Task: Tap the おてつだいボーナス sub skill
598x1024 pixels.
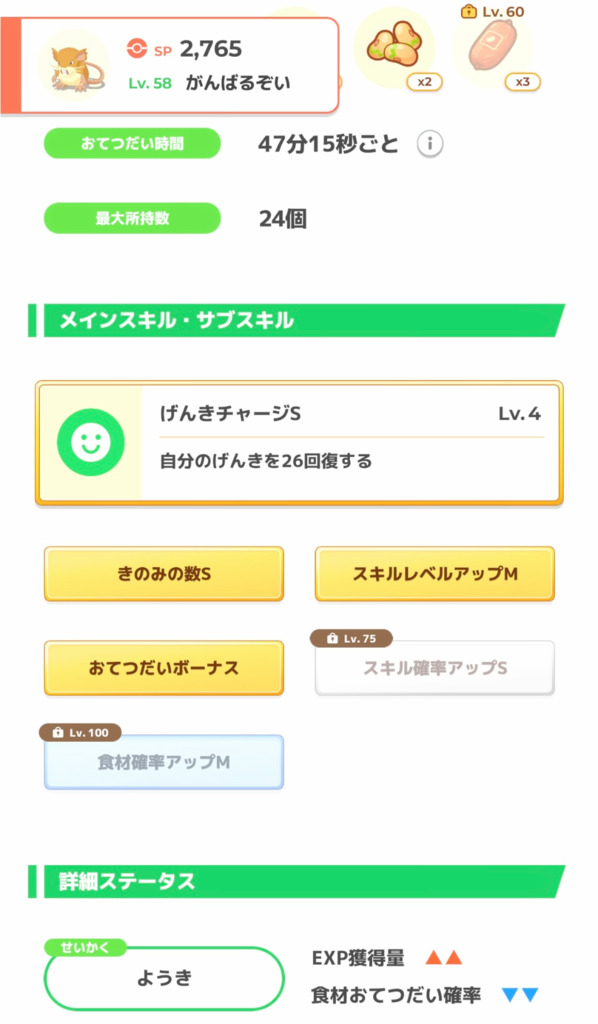Action: (164, 667)
